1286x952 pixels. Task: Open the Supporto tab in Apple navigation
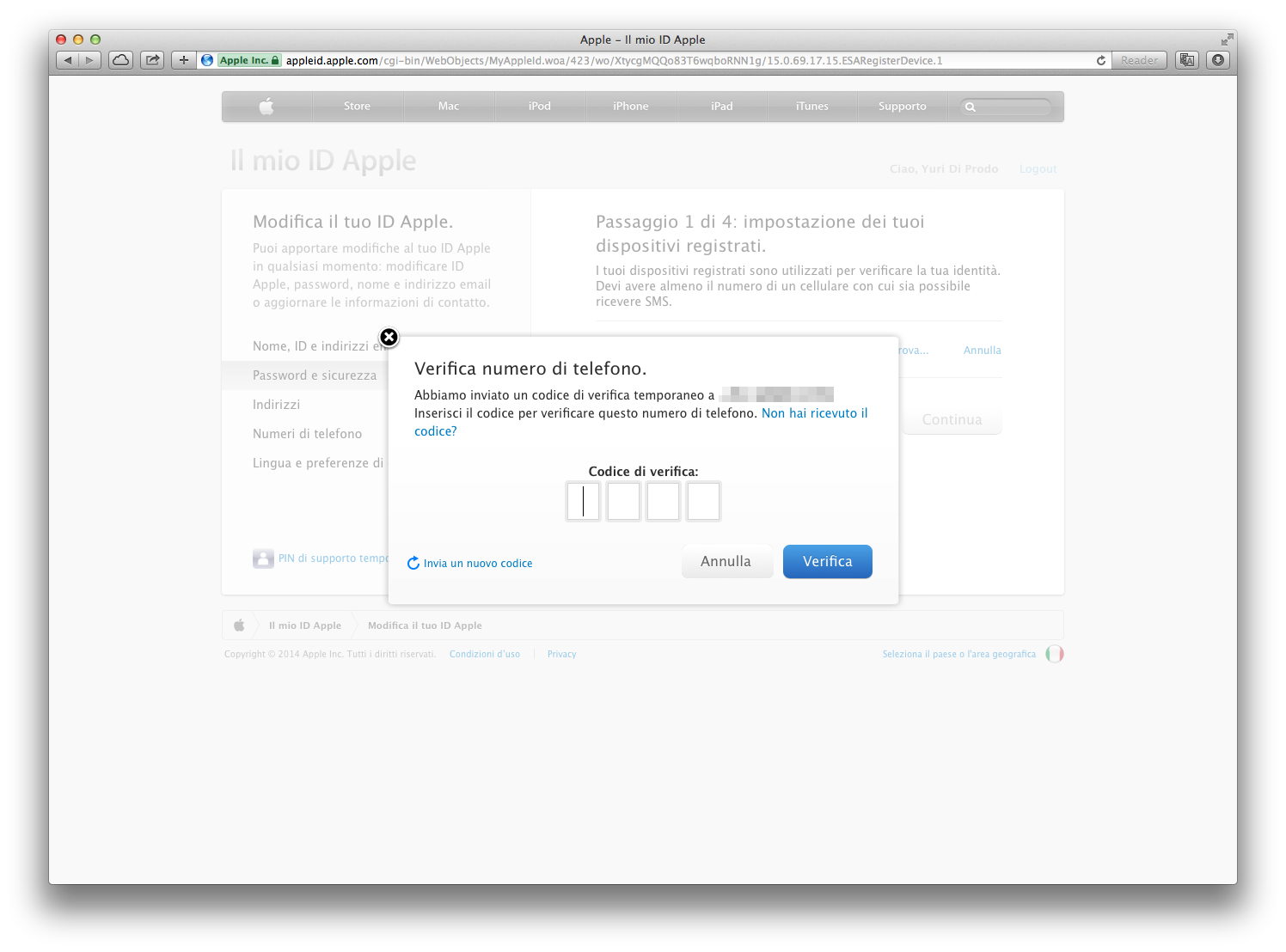(x=903, y=107)
